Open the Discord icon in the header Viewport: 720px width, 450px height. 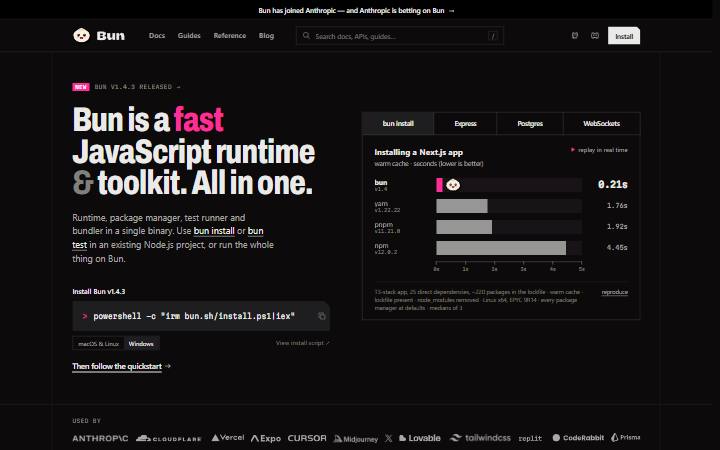(595, 35)
